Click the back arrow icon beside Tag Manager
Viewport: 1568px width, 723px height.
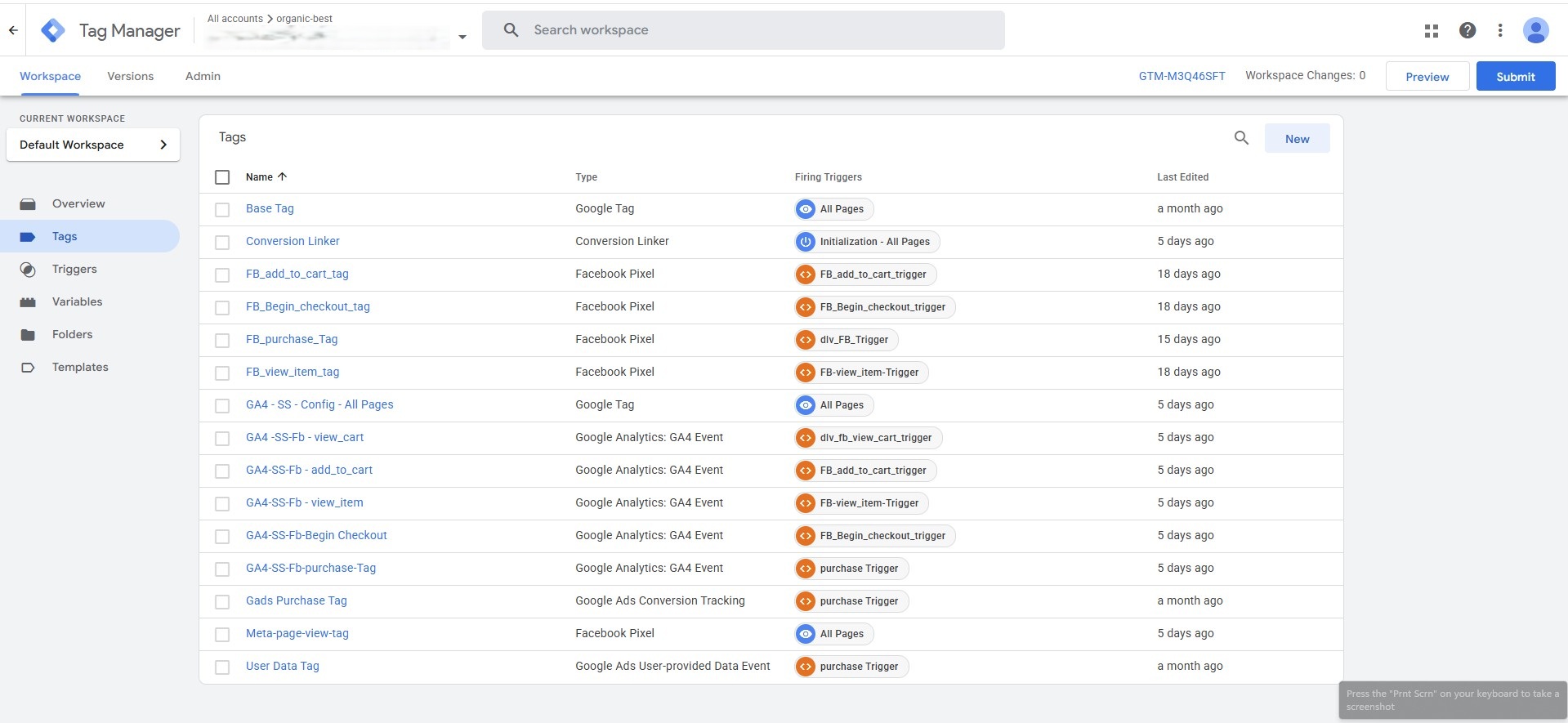13,30
